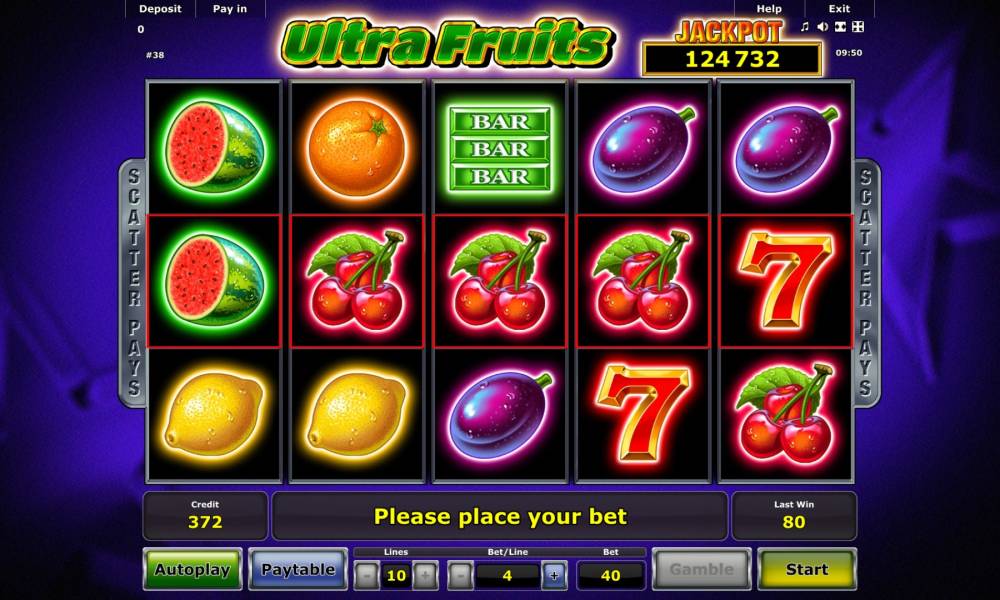Increase the Bet/Line value
Screen dimensions: 1000x600
554,575
